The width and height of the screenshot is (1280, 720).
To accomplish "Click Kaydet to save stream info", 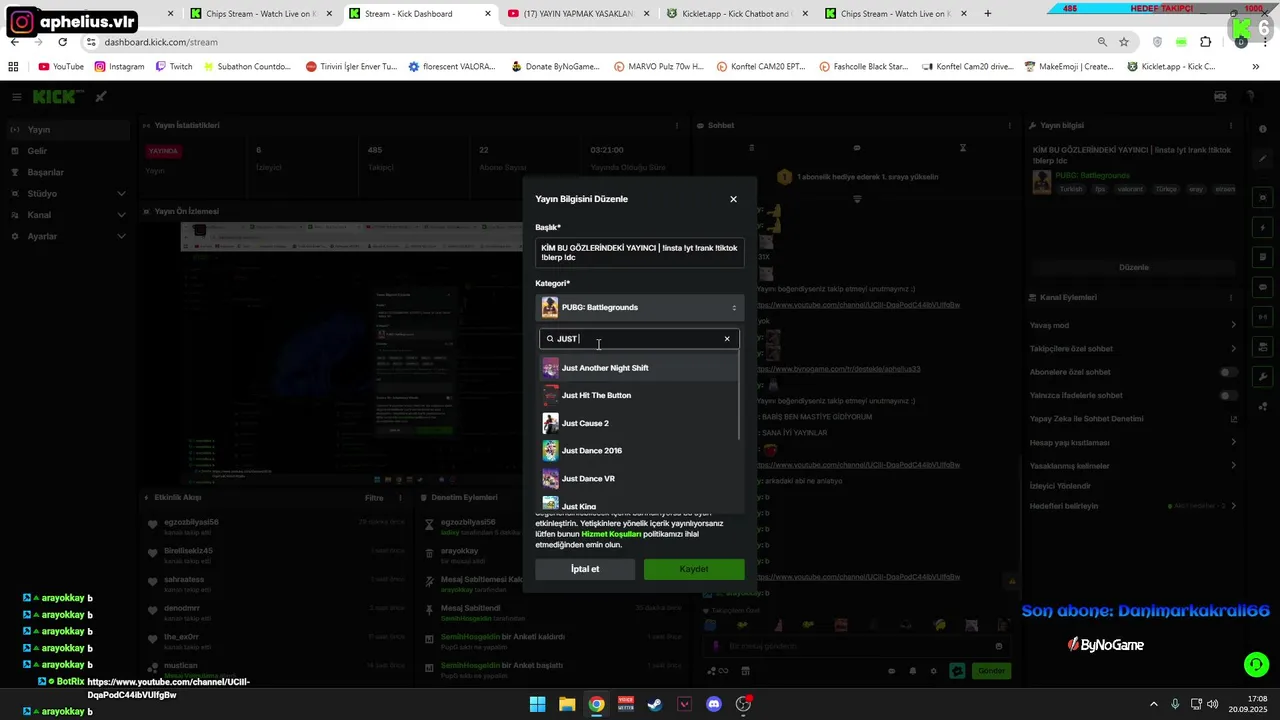I will (694, 569).
